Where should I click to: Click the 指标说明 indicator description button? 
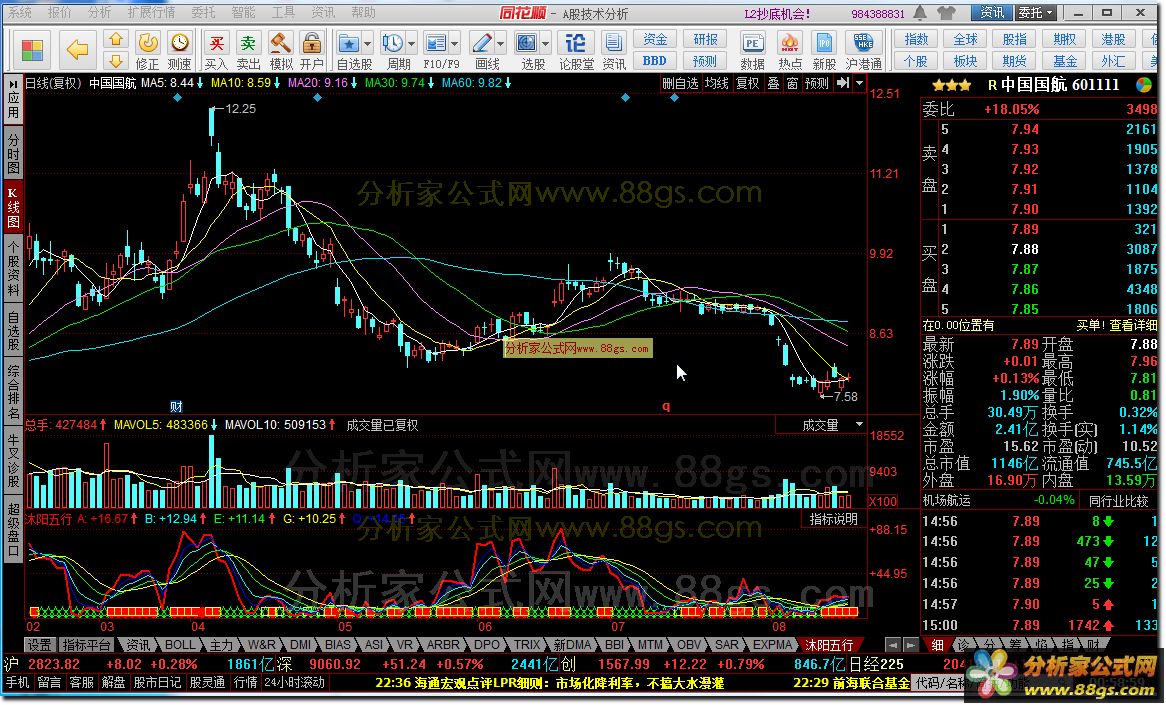[834, 519]
